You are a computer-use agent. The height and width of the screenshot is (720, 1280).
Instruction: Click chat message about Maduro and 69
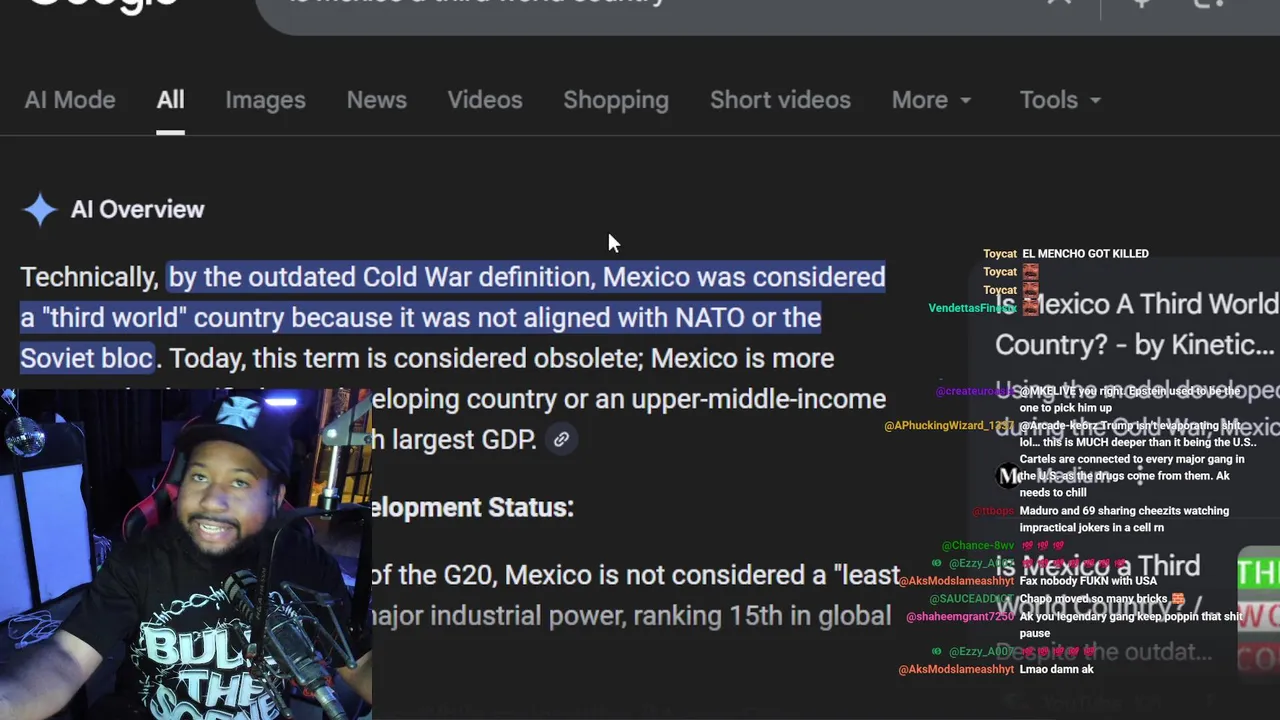coord(1124,519)
